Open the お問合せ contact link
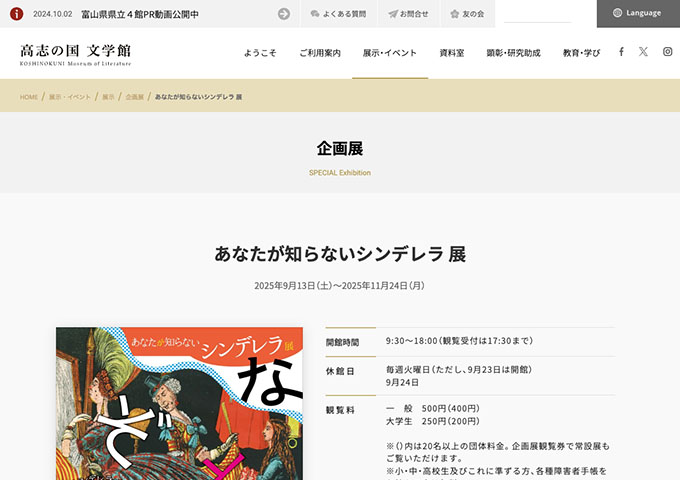The width and height of the screenshot is (680, 480). (x=408, y=14)
